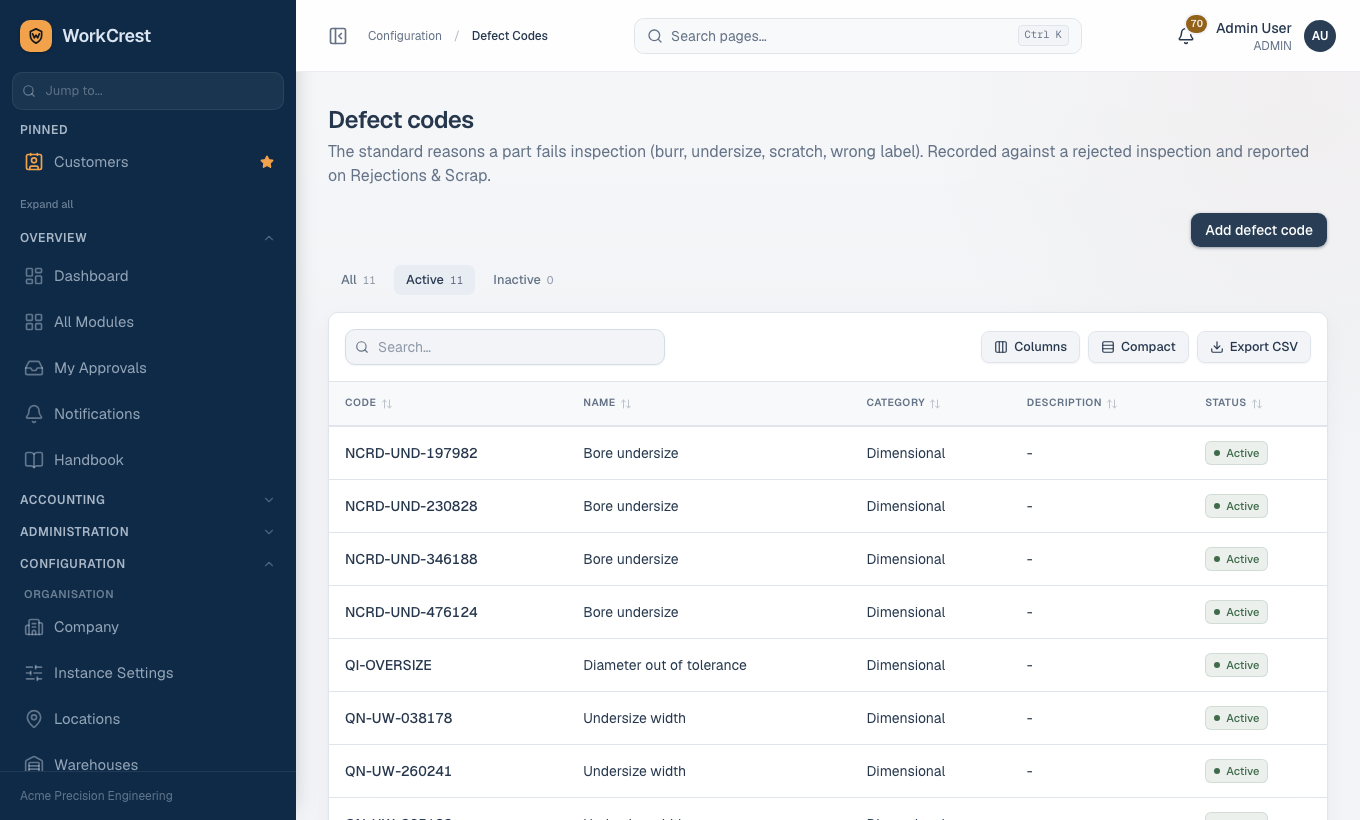The width and height of the screenshot is (1360, 820).
Task: Sort by Description column arrows
Action: point(1112,403)
